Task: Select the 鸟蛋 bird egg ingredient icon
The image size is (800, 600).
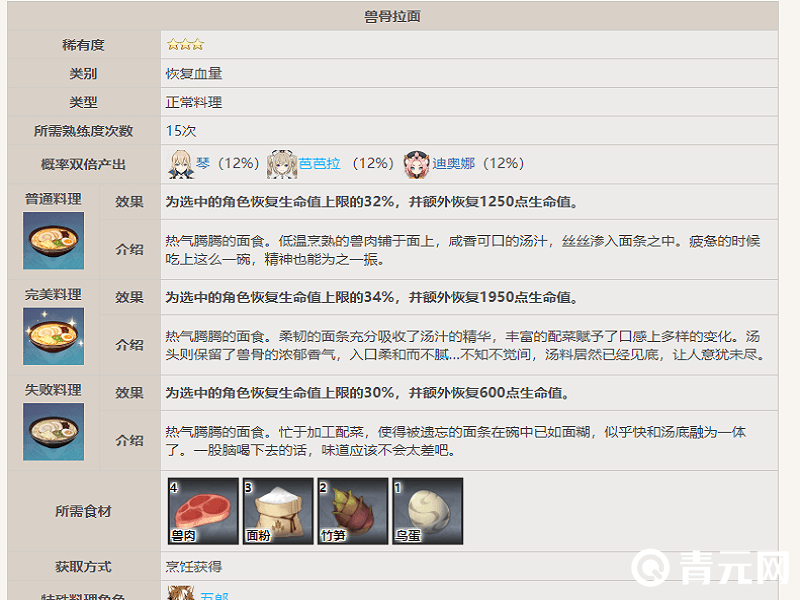Action: click(428, 511)
